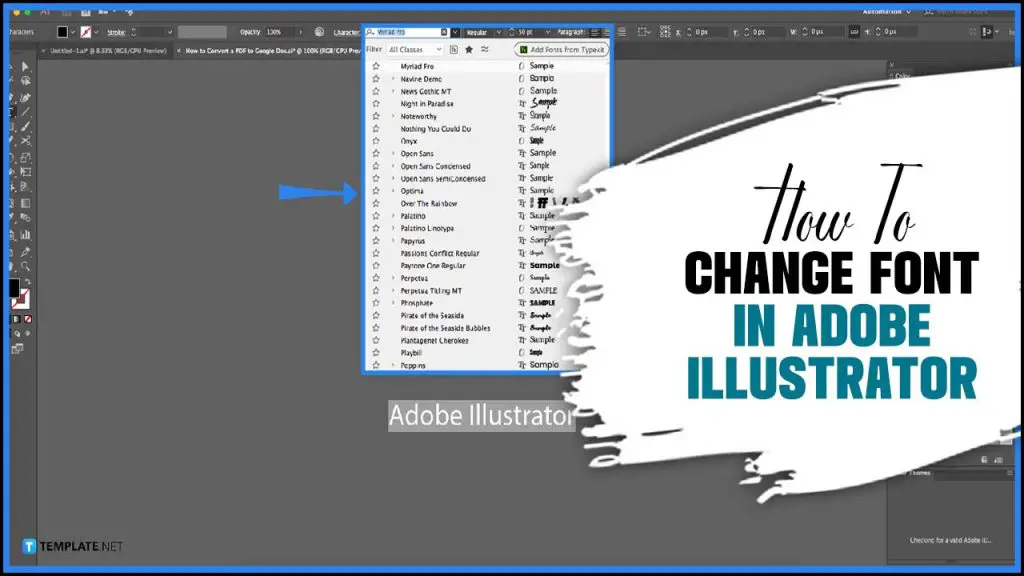The width and height of the screenshot is (1024, 576).
Task: Favorite the Perpetua font
Action: (x=376, y=278)
